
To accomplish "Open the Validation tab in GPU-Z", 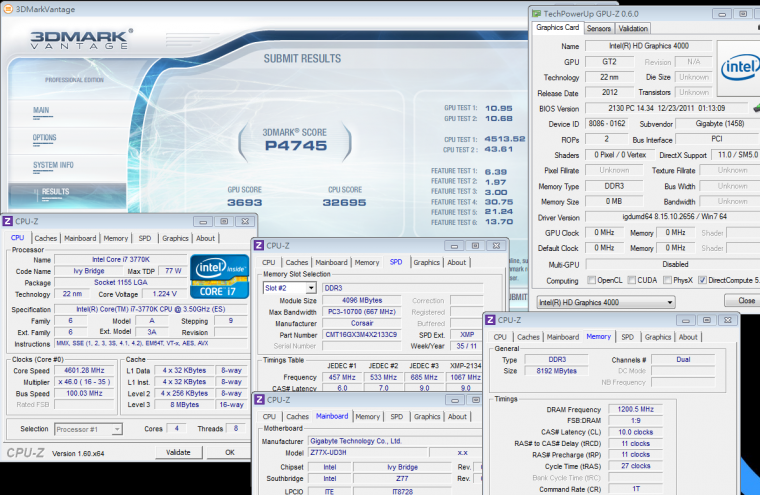I will 634,28.
